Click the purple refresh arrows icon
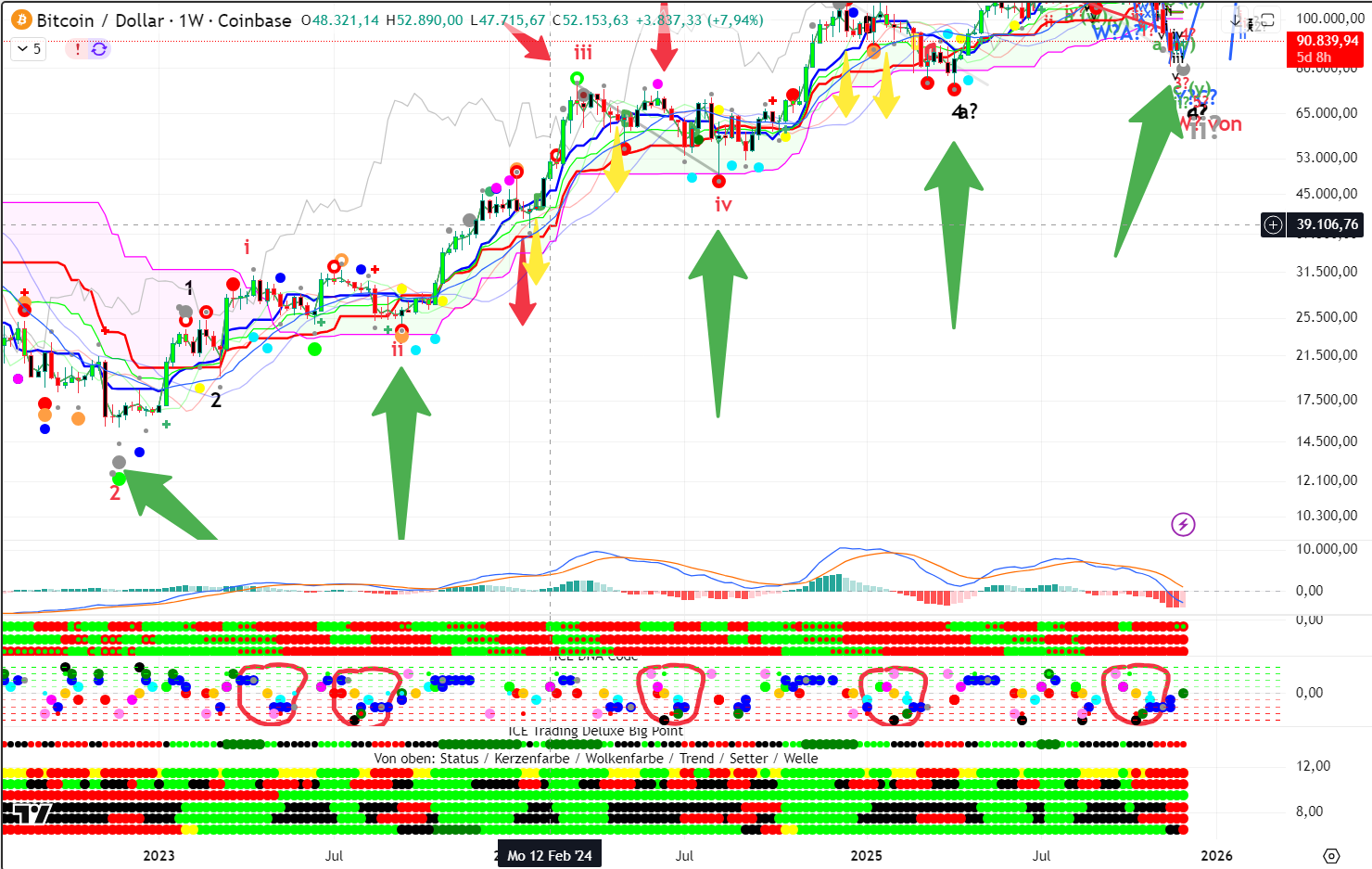Screen dimensions: 1372x869 point(99,49)
